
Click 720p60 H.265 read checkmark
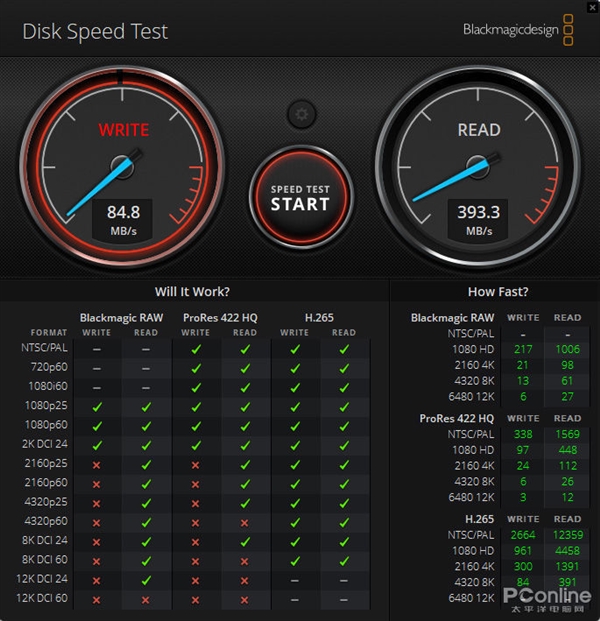click(x=344, y=368)
